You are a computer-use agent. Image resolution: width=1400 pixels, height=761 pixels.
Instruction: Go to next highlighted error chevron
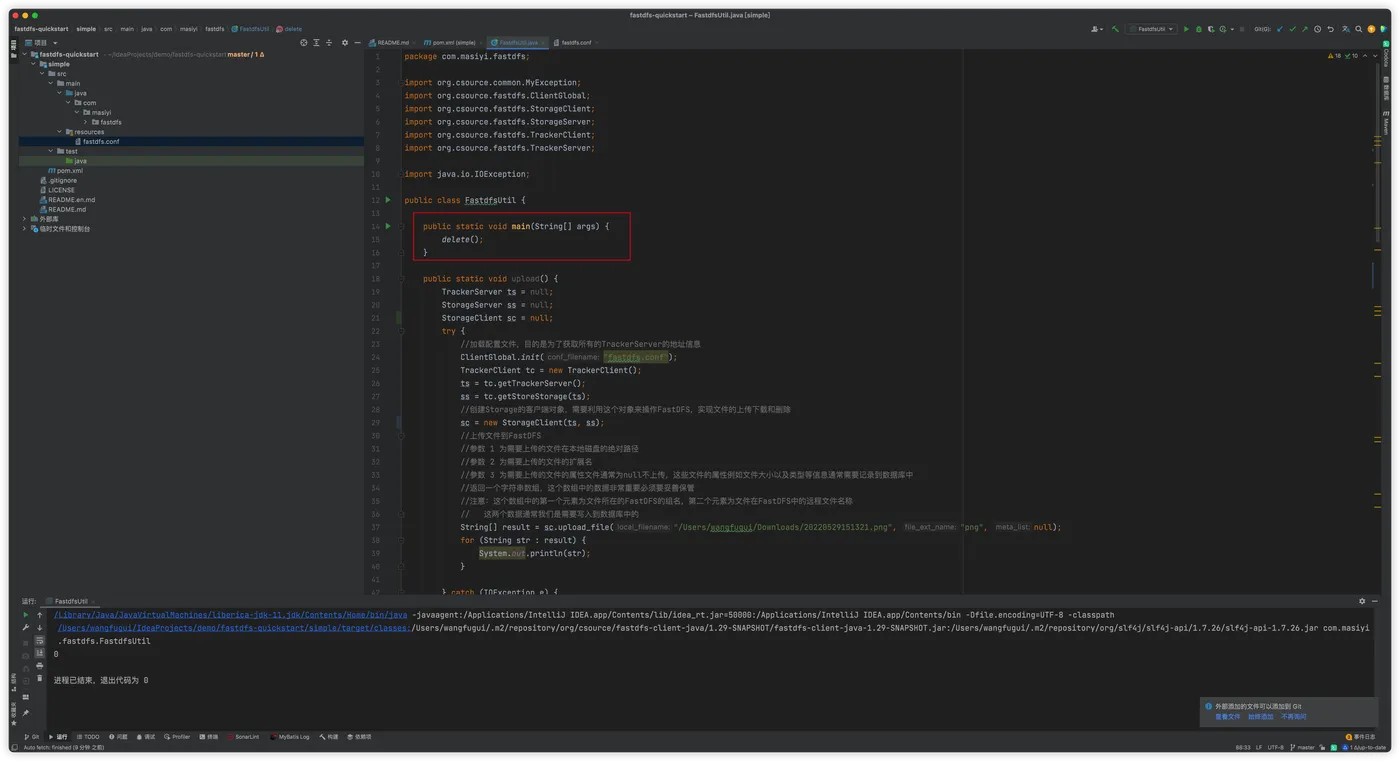(x=1374, y=56)
